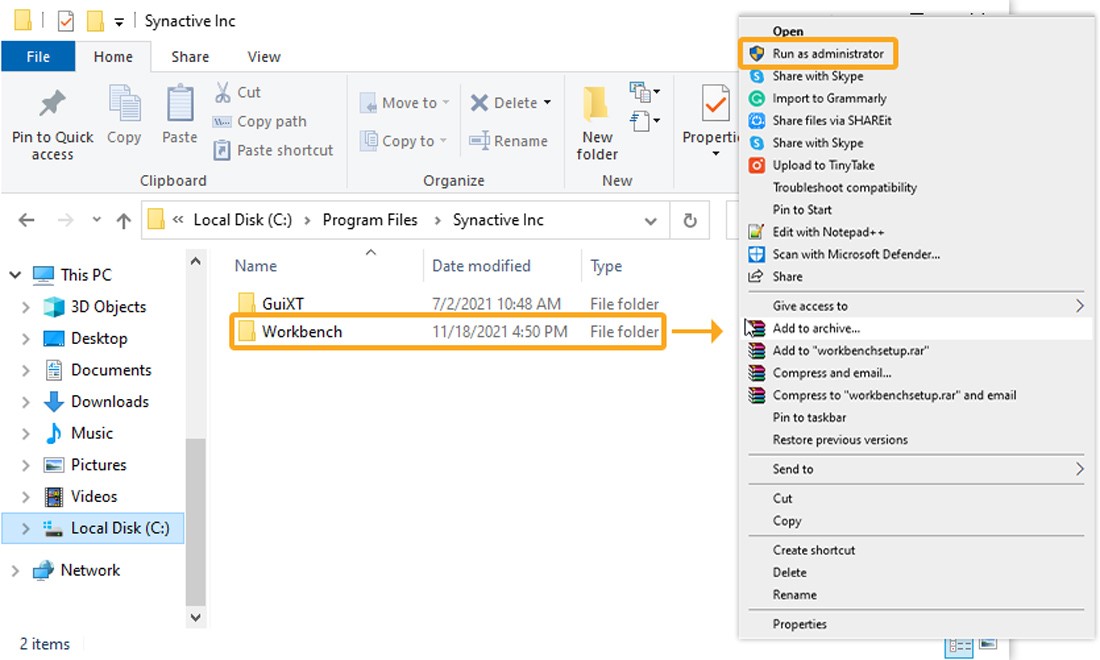Click Local Disk (C:) in the breadcrumb

pos(243,220)
